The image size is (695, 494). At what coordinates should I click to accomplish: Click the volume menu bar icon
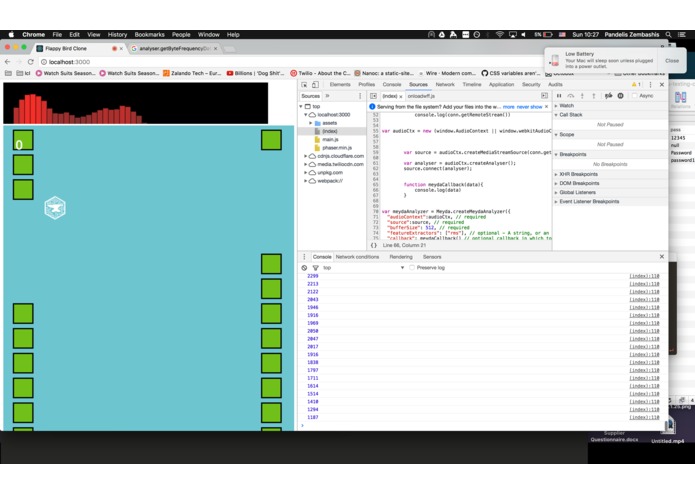click(523, 35)
